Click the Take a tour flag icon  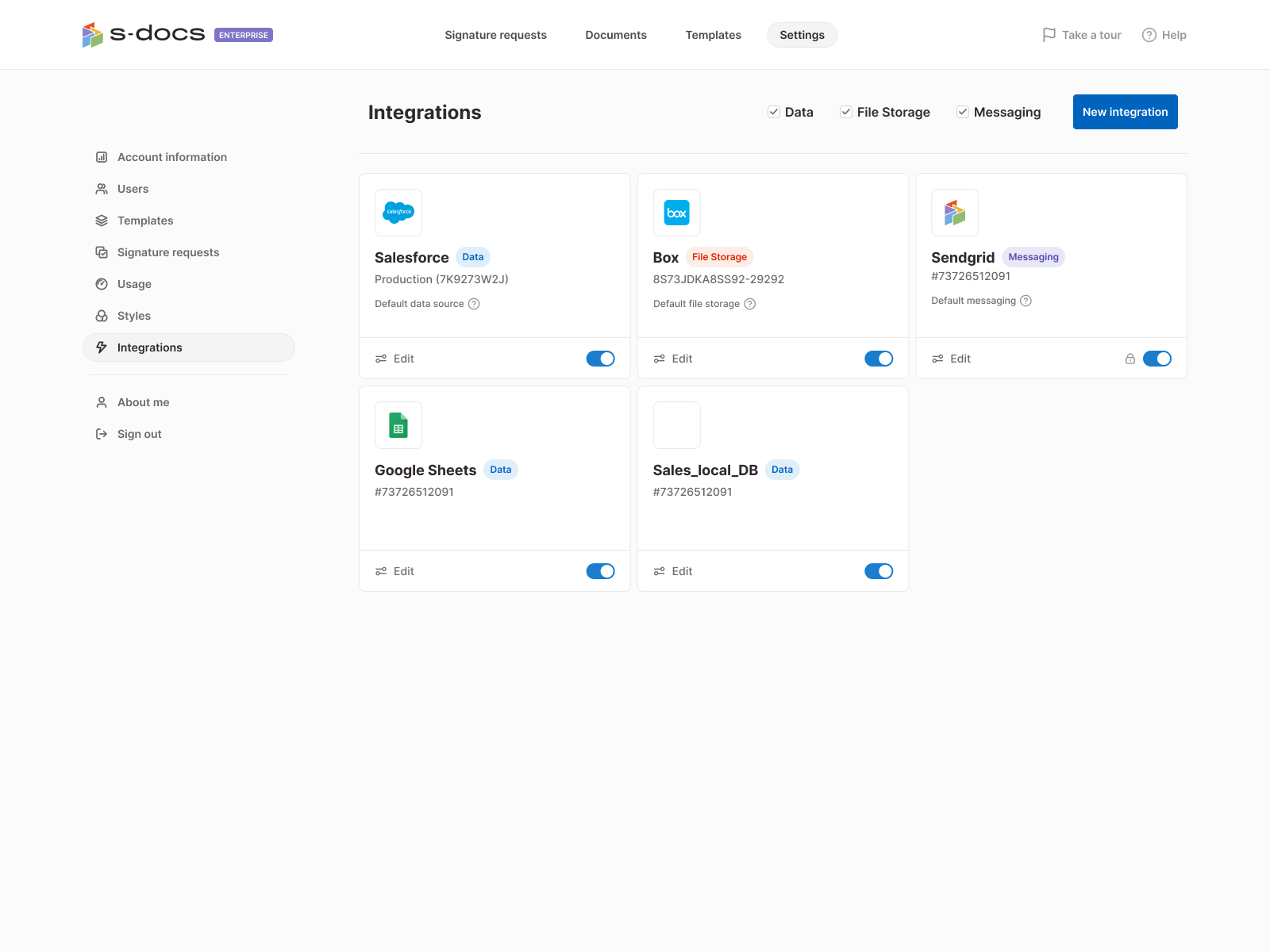coord(1049,35)
